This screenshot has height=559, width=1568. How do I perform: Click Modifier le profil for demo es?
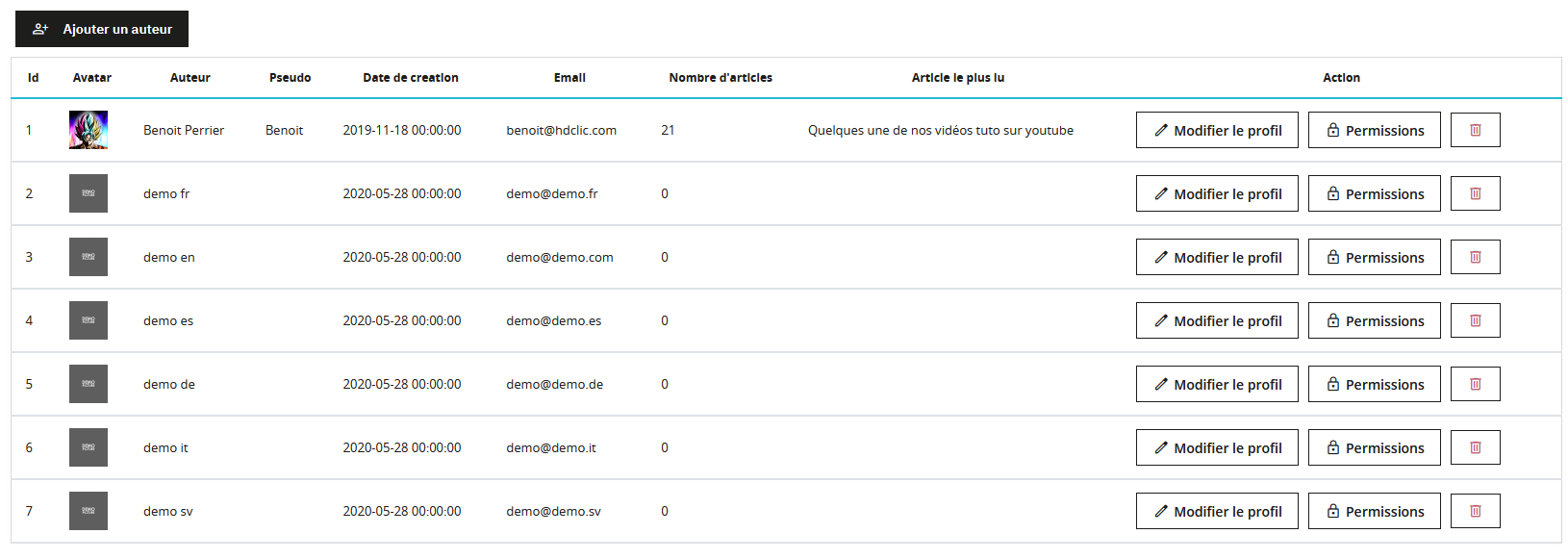click(1217, 320)
